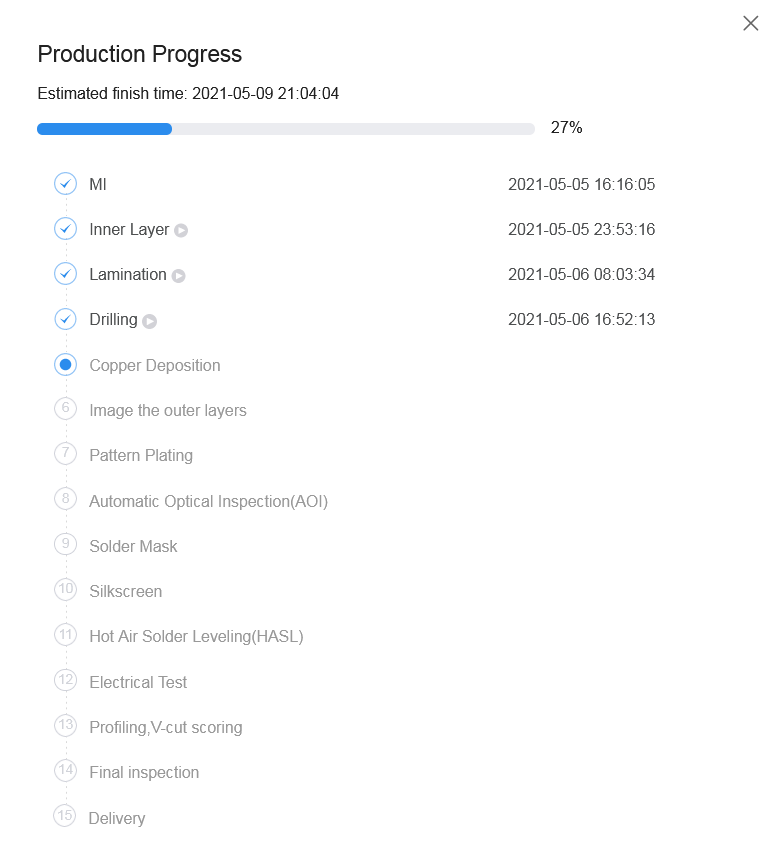768x848 pixels.
Task: Click step 15 Delivery number icon
Action: (x=65, y=816)
